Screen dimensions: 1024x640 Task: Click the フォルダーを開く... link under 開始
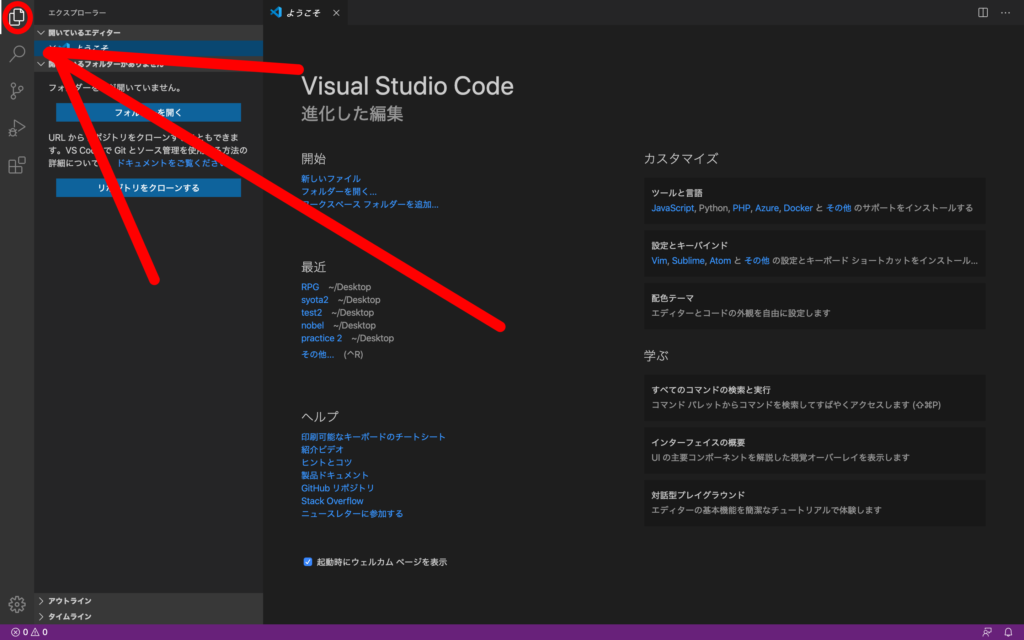click(338, 191)
